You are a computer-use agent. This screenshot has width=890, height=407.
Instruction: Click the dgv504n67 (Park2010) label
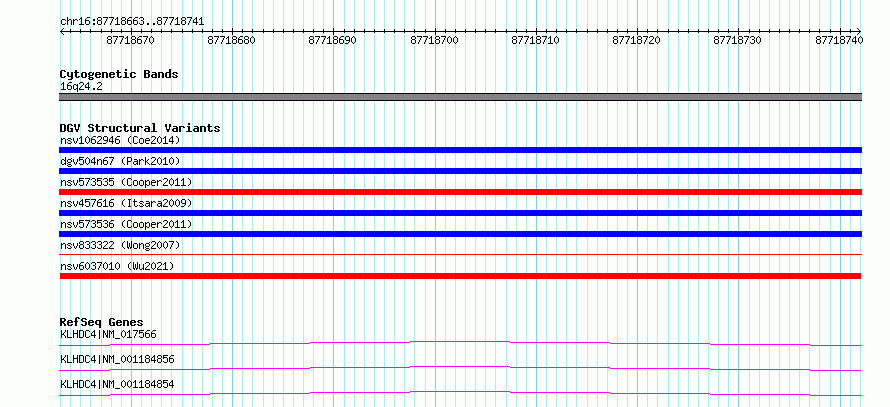coord(120,161)
